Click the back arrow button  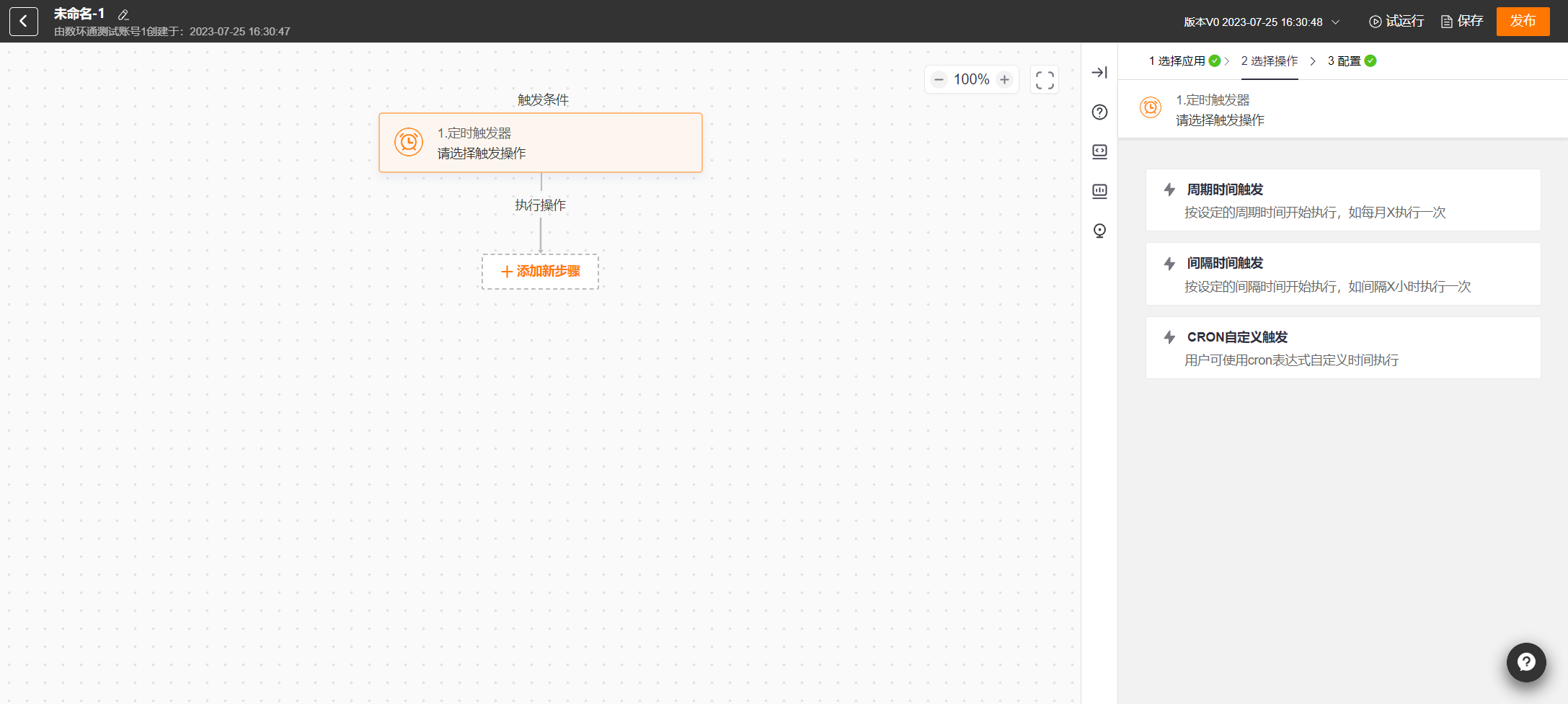[x=23, y=22]
